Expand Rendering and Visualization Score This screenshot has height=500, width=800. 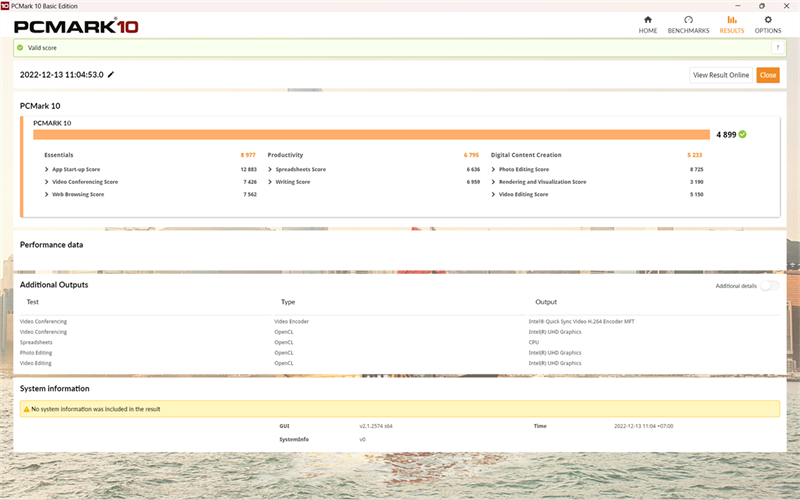coord(493,182)
